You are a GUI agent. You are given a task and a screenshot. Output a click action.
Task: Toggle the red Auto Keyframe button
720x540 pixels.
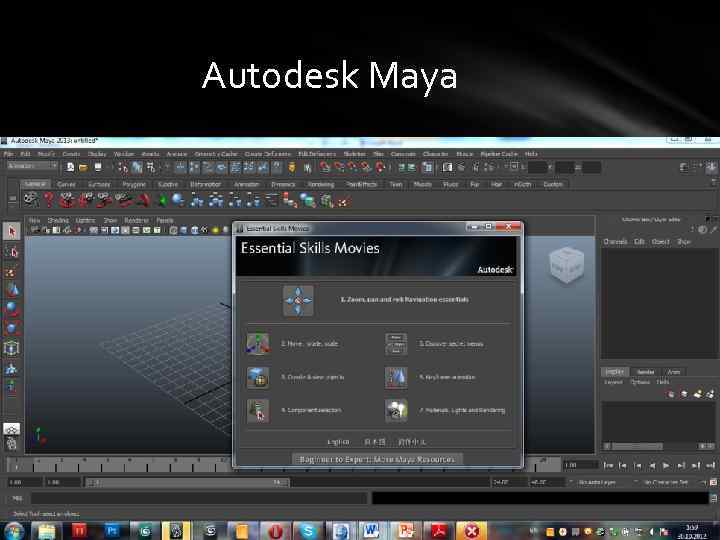pos(714,482)
